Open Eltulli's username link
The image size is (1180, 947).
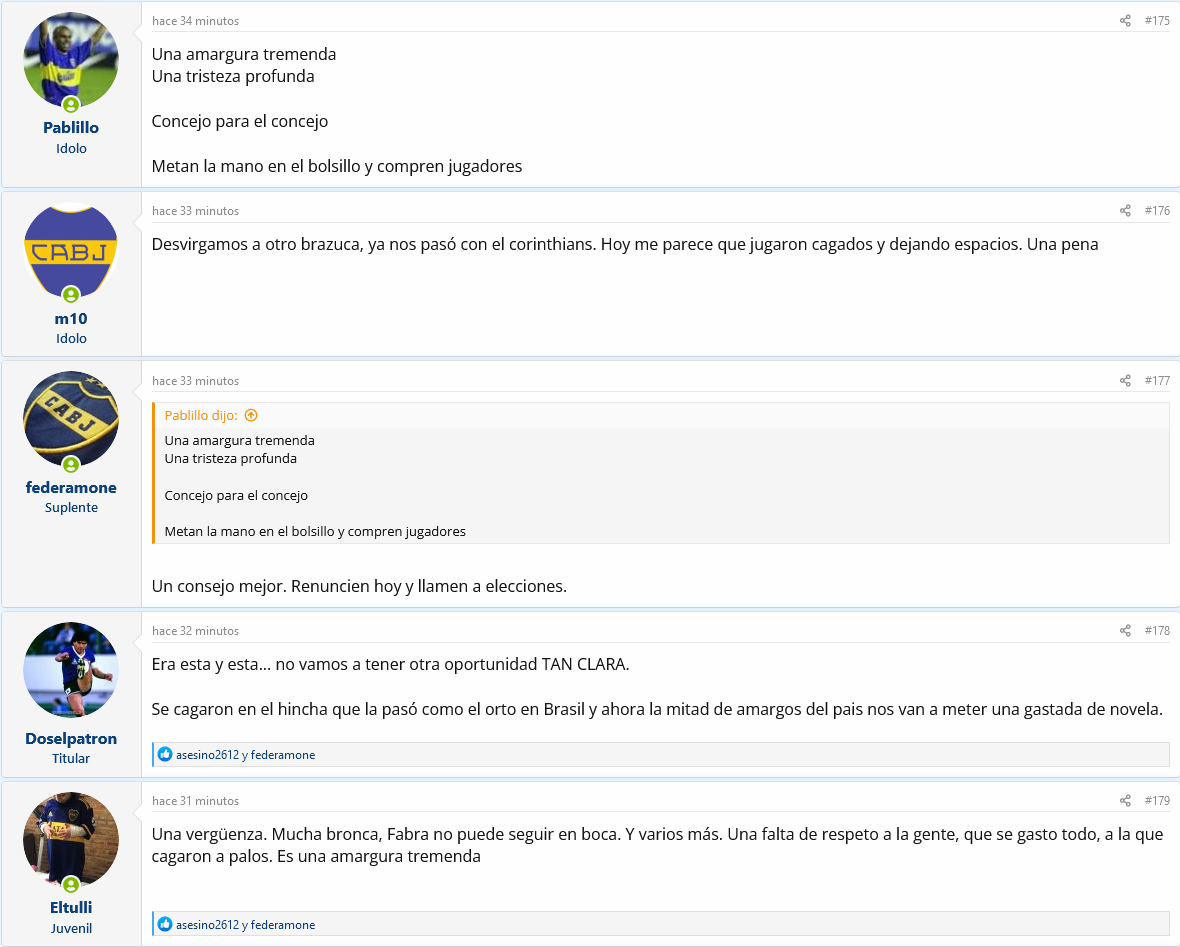(x=71, y=907)
